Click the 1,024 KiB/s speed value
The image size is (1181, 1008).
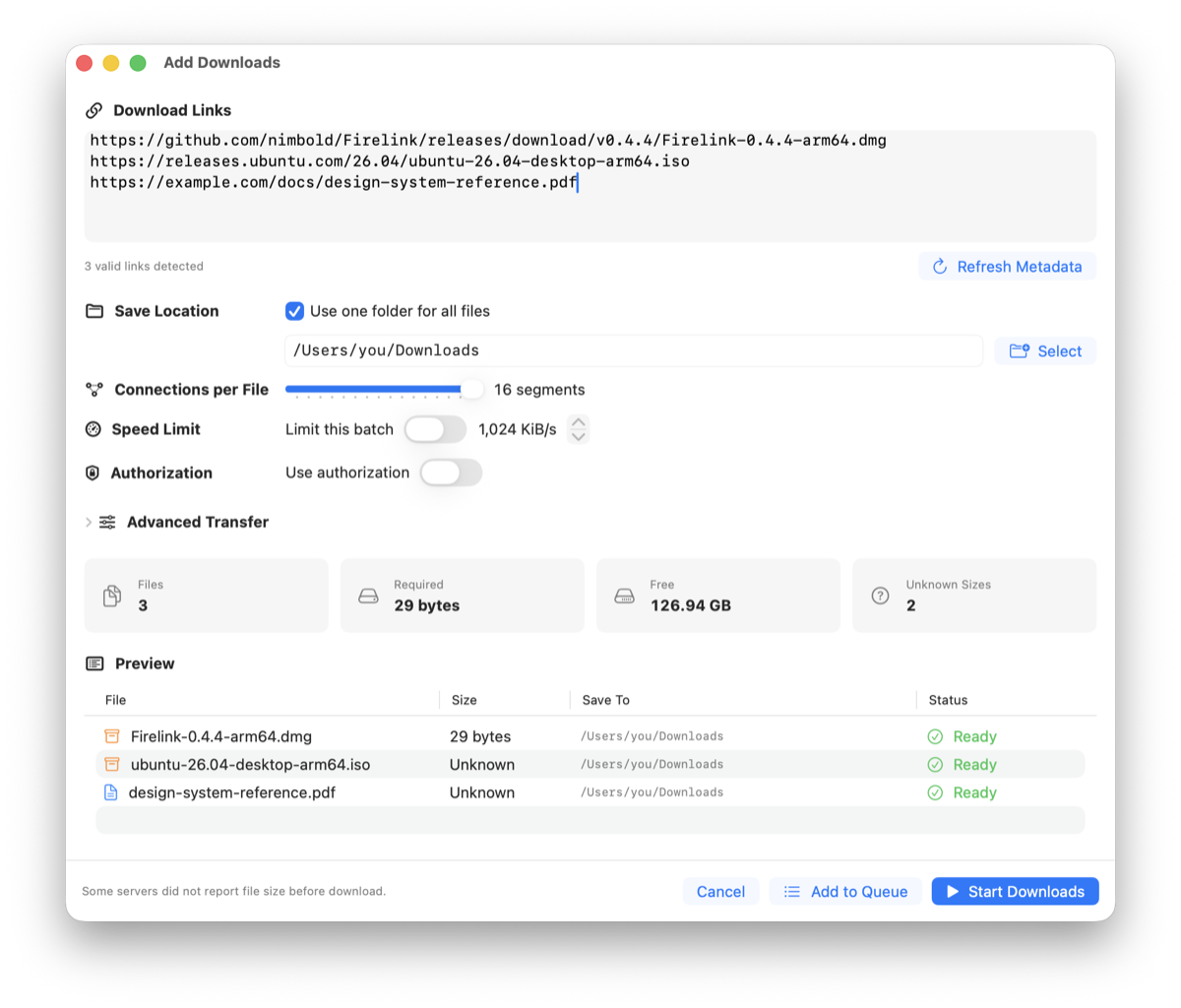coord(518,429)
